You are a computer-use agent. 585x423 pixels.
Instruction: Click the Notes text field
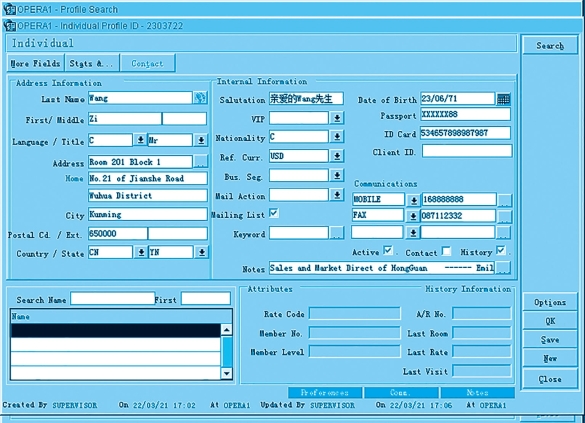382,268
